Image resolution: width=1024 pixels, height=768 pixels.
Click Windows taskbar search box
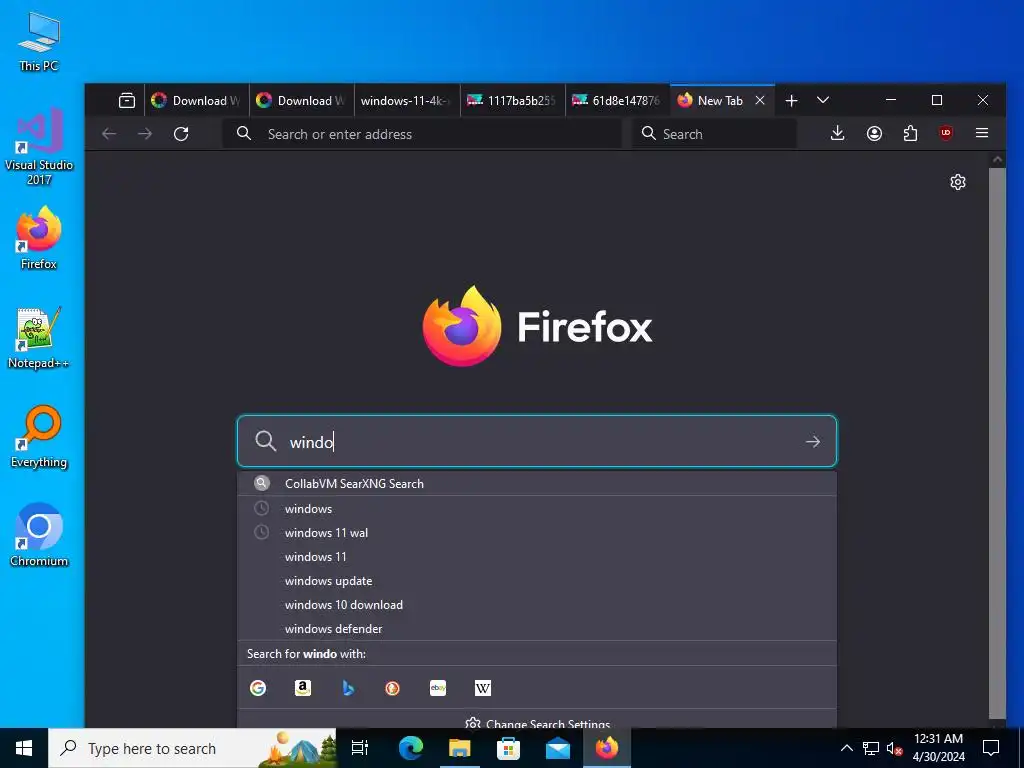click(192, 748)
